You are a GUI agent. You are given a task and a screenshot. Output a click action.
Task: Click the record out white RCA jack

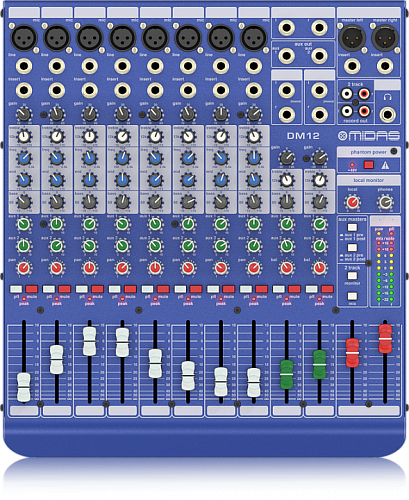(347, 110)
